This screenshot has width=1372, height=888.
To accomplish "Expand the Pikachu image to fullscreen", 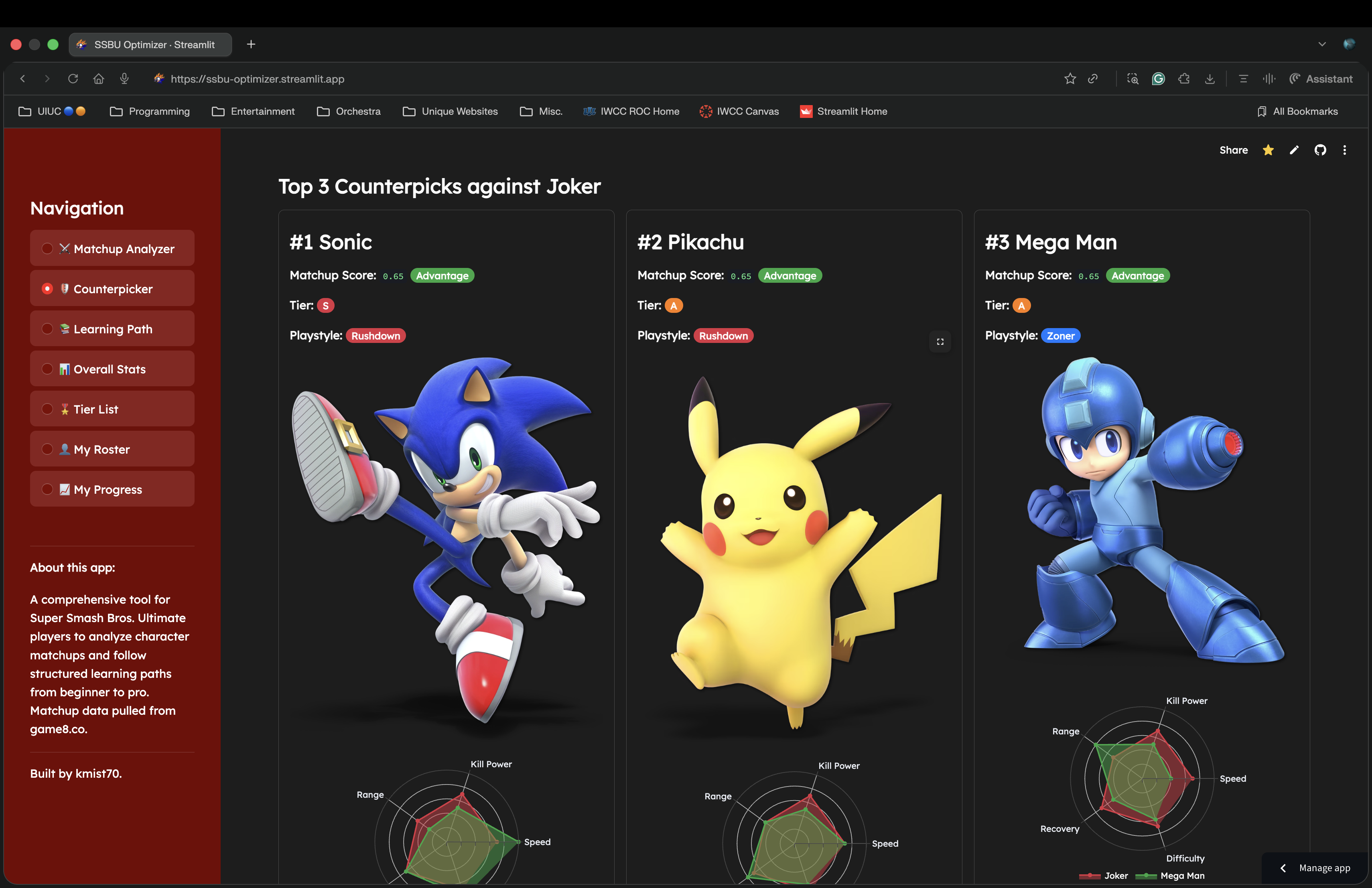I will pos(940,342).
